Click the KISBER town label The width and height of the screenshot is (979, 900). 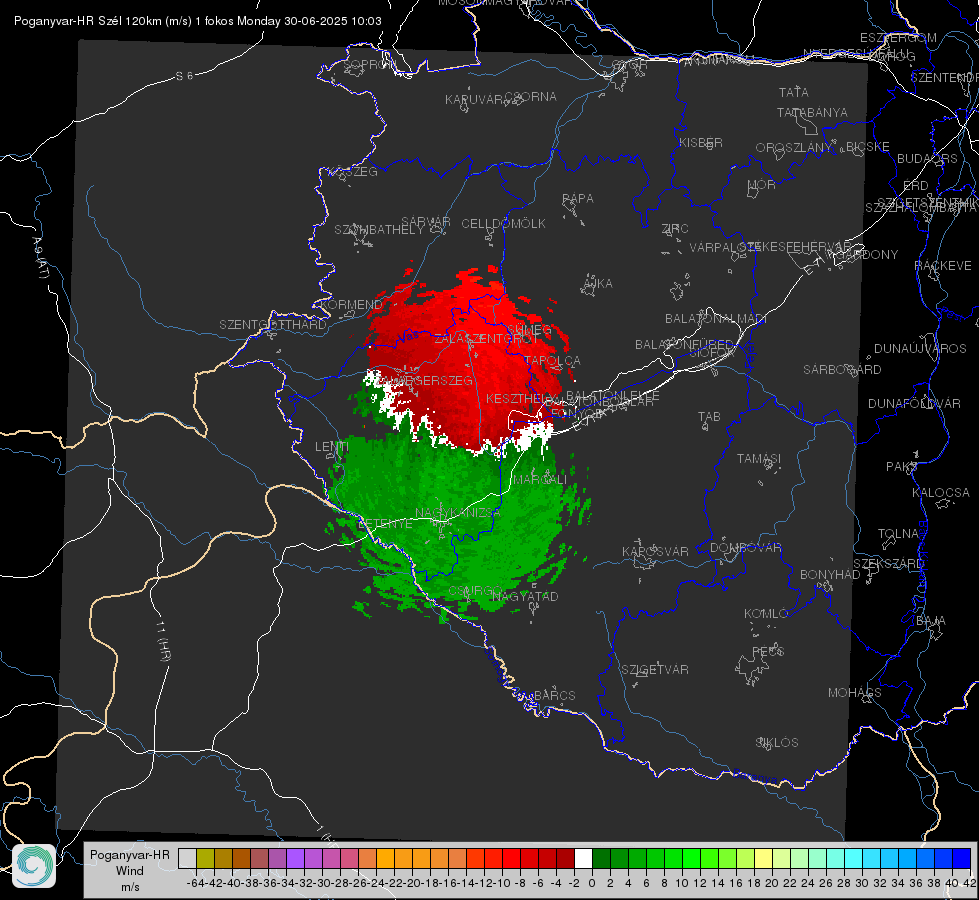[701, 142]
